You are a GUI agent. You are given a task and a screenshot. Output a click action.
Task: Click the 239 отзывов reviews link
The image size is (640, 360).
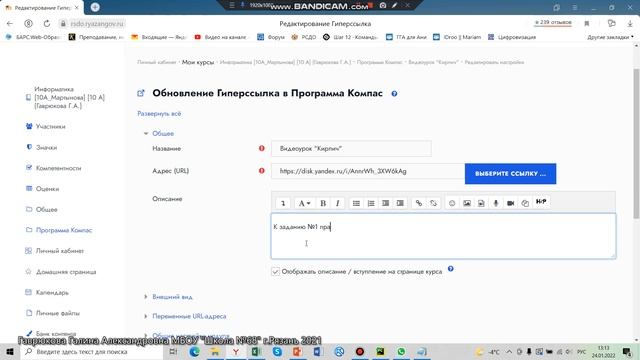point(553,22)
